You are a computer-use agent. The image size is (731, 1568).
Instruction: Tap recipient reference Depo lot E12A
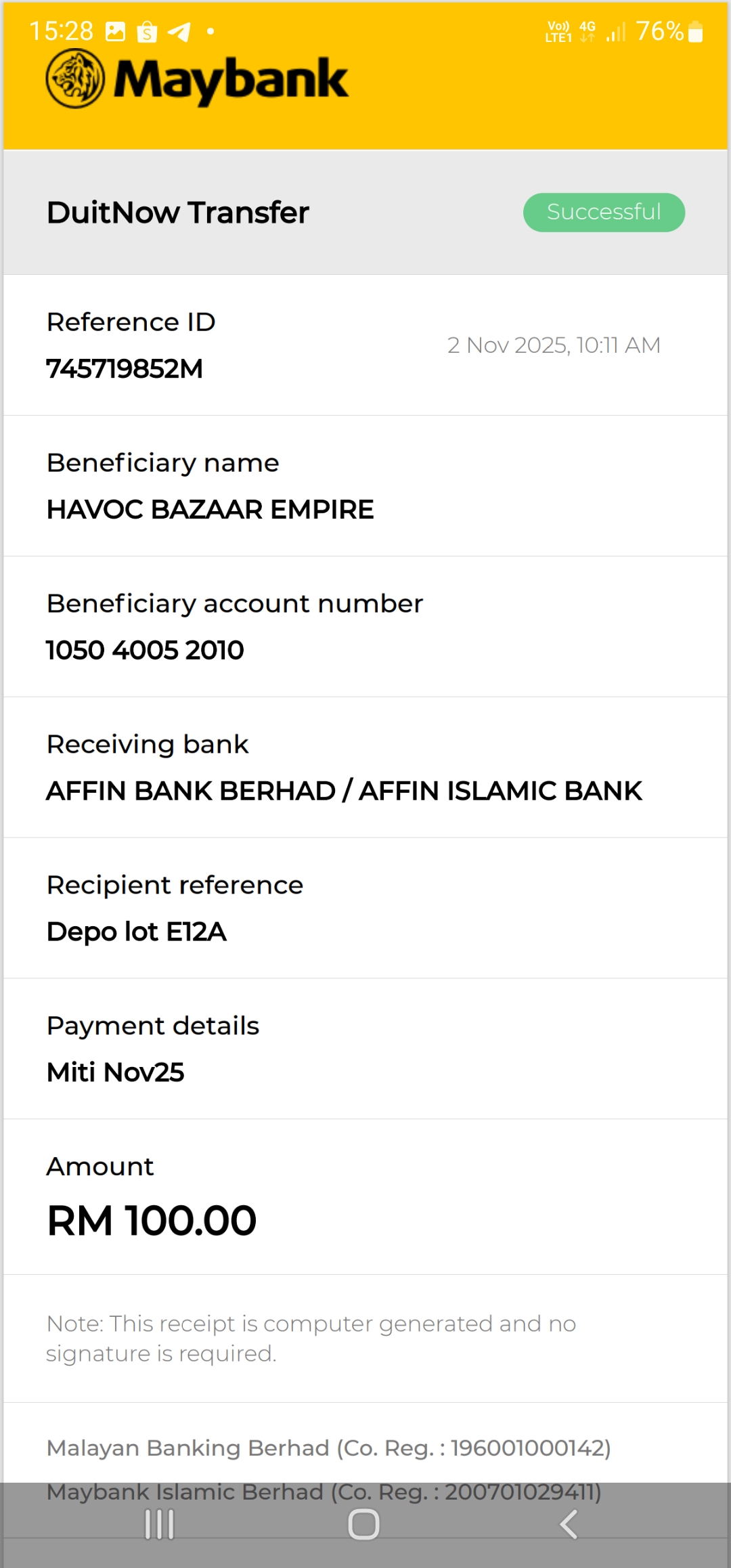click(x=137, y=932)
